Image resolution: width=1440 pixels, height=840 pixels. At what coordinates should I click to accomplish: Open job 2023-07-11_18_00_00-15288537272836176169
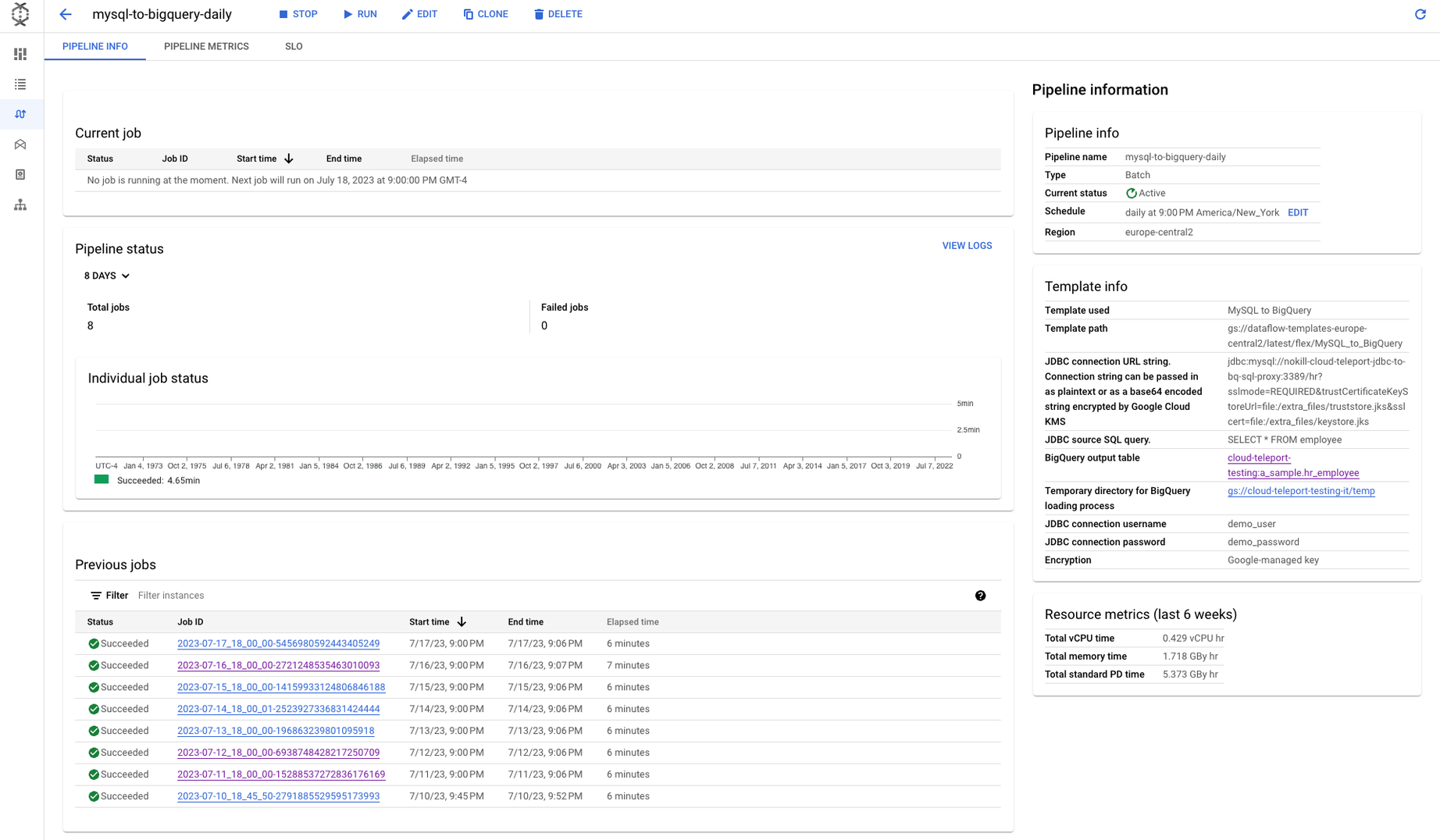281,775
